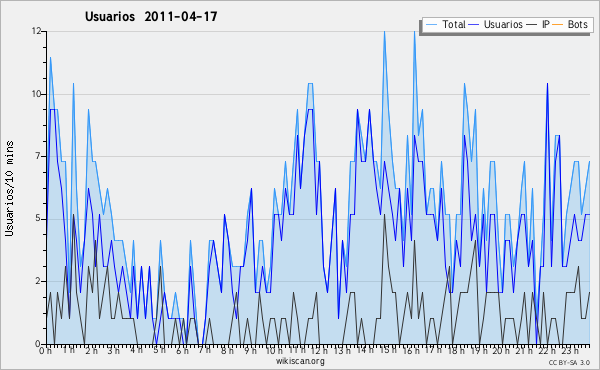Click the x-axis label '3 h'
The image size is (600, 370).
(114, 350)
